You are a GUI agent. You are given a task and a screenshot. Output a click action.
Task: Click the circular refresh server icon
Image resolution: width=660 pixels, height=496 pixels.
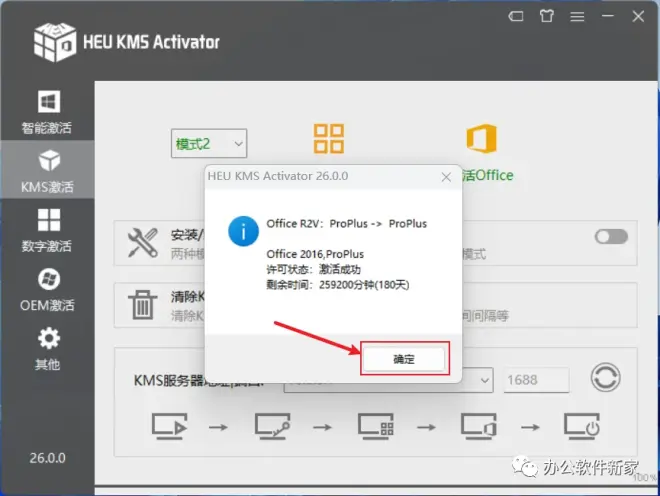[x=605, y=379]
